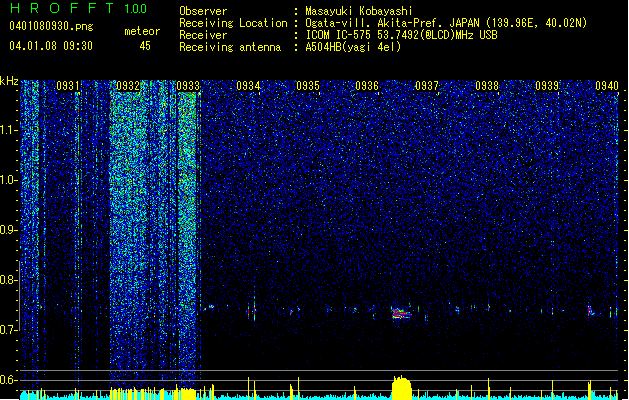Click observer name Masayuki Kobayashi
This screenshot has width=629, height=400.
[x=359, y=11]
